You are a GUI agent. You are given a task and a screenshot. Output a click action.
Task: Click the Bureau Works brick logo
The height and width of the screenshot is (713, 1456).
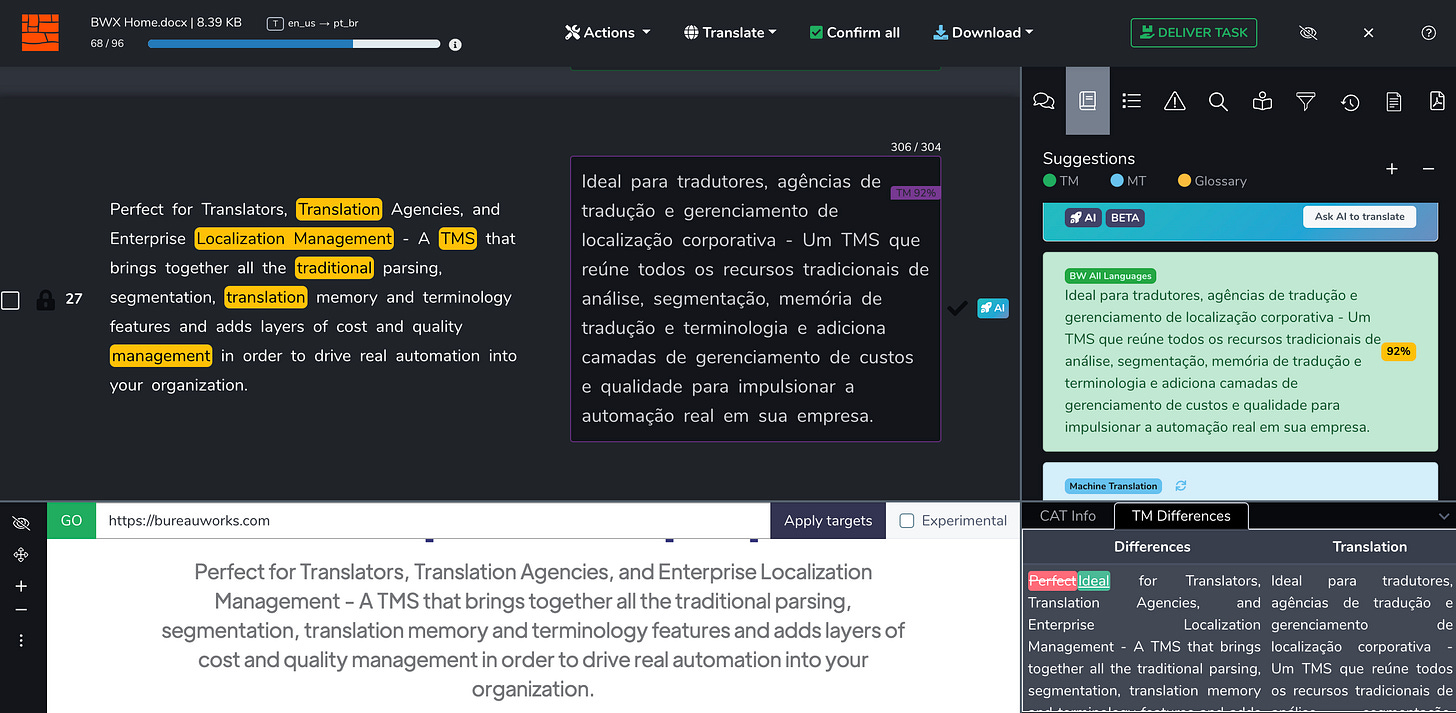point(41,32)
